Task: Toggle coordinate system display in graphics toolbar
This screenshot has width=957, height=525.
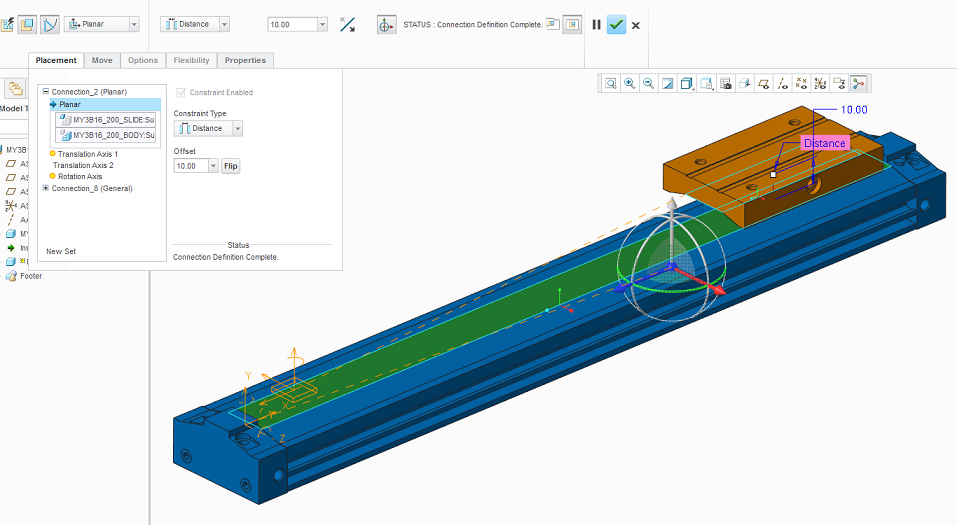Action: [x=820, y=84]
